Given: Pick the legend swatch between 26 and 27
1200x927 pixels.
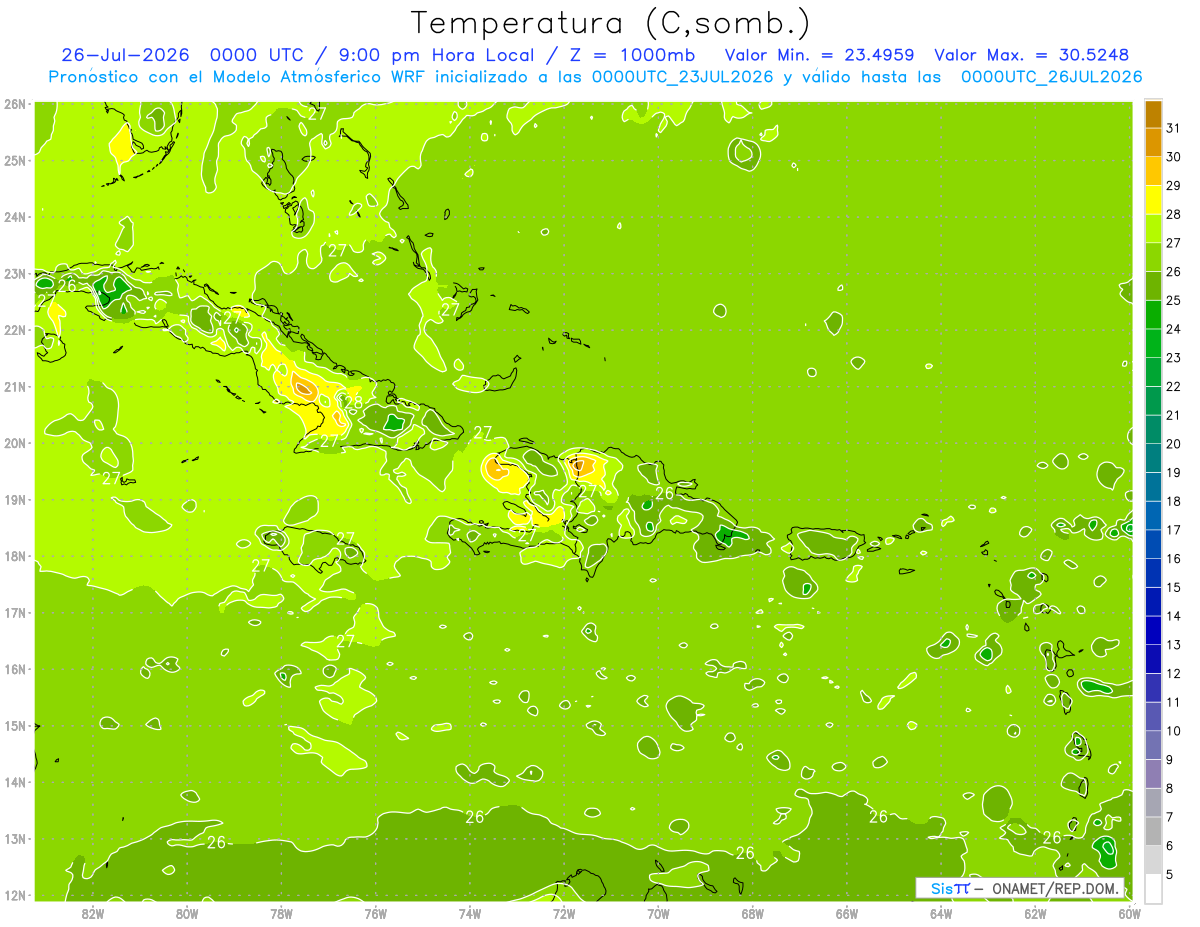Looking at the screenshot, I should 1153,257.
